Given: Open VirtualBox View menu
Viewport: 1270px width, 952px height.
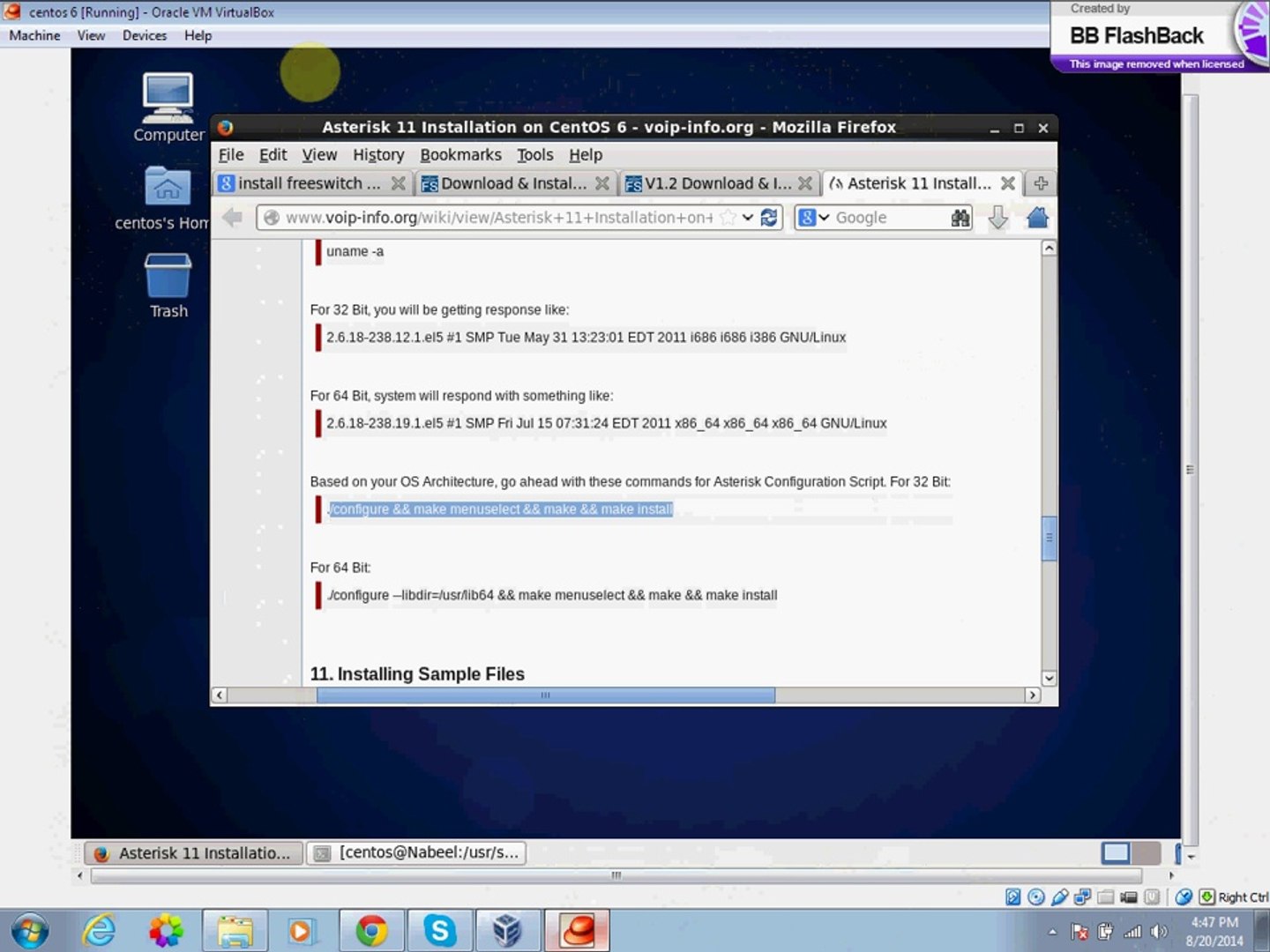Looking at the screenshot, I should point(91,35).
